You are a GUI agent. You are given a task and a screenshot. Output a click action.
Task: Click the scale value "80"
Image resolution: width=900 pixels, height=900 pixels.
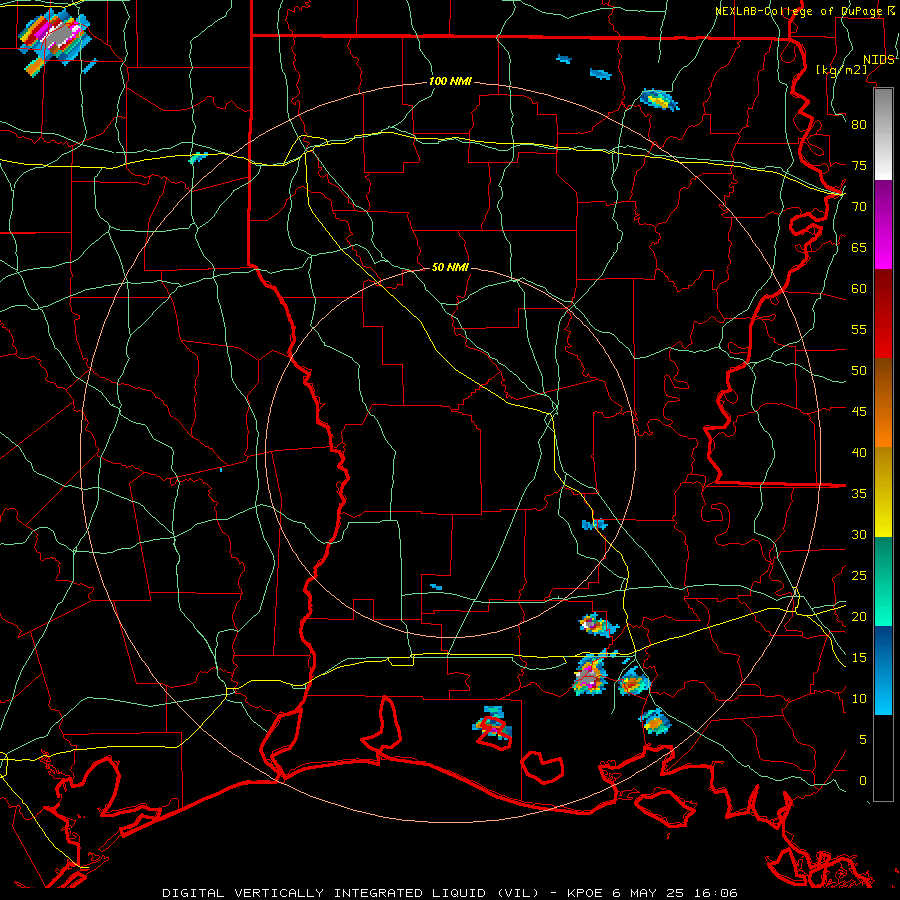pos(859,125)
